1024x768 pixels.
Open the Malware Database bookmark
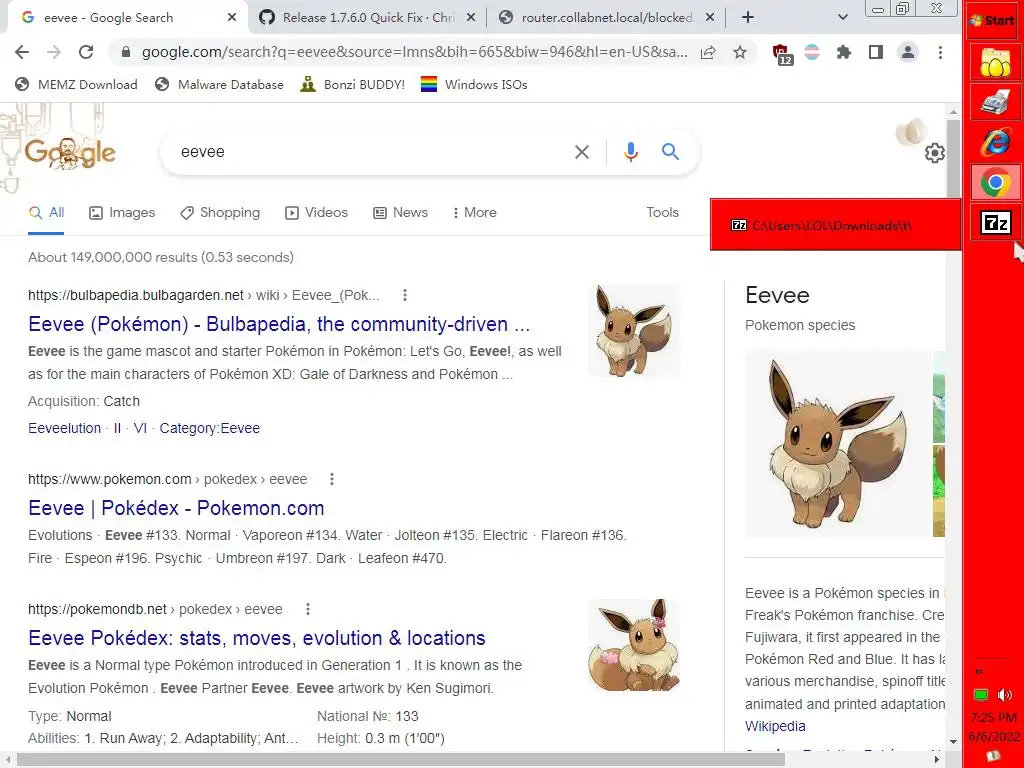pos(219,84)
